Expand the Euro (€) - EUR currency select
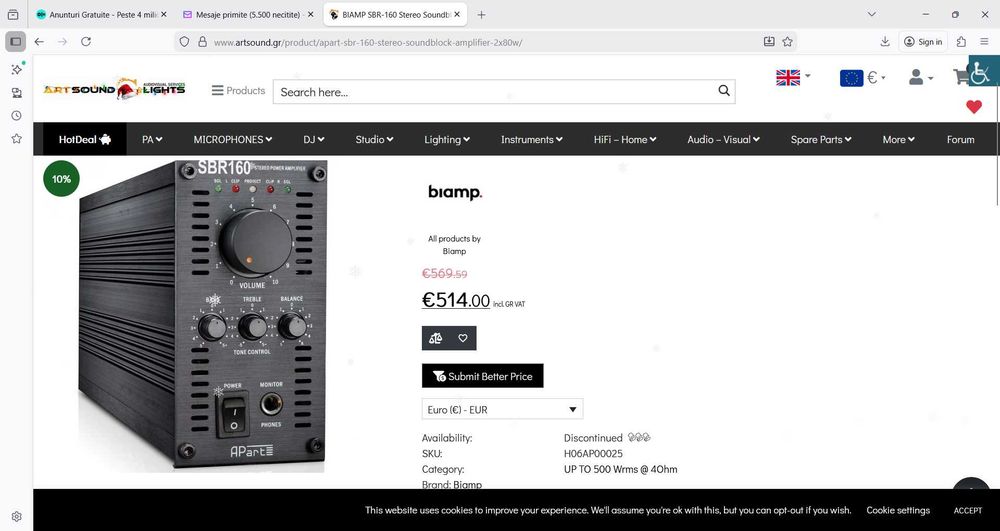This screenshot has height=531, width=1000. click(x=502, y=409)
